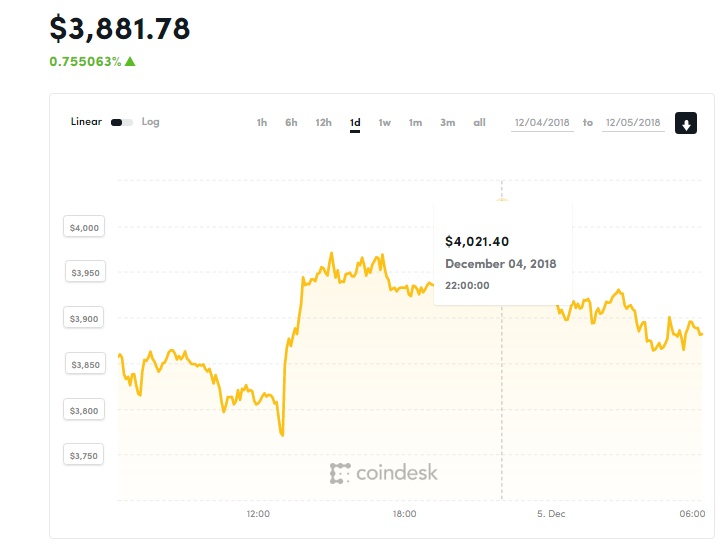
Task: Click the 18:00 x-axis time marker
Action: pyautogui.click(x=404, y=514)
